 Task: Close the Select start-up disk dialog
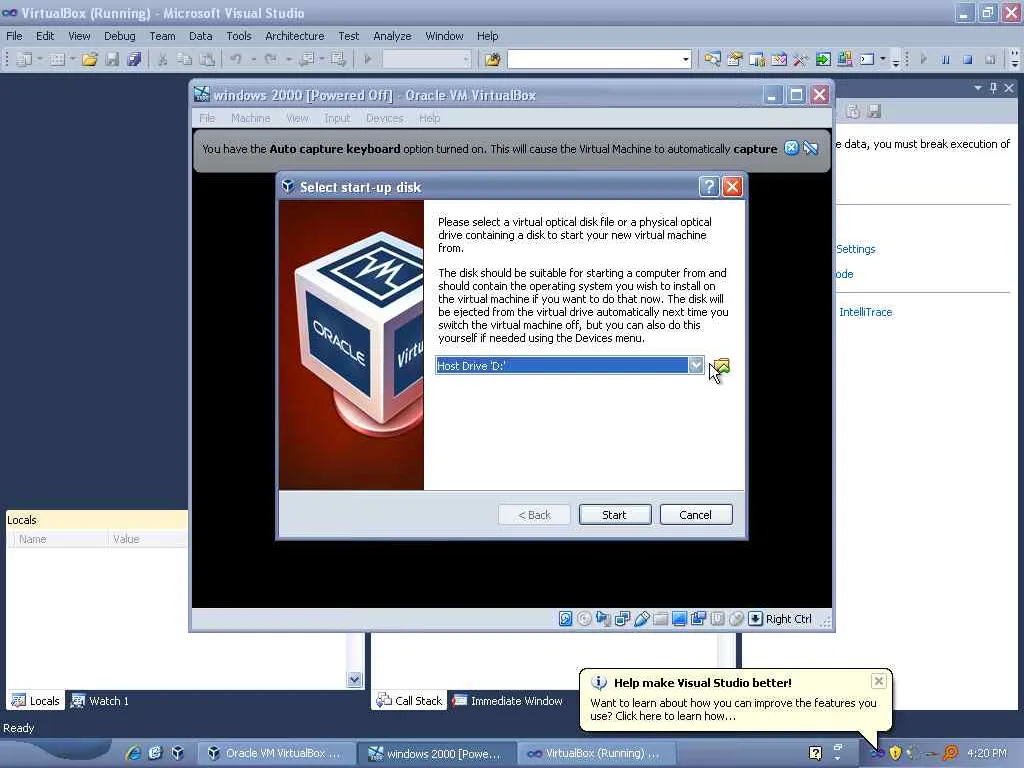(732, 187)
